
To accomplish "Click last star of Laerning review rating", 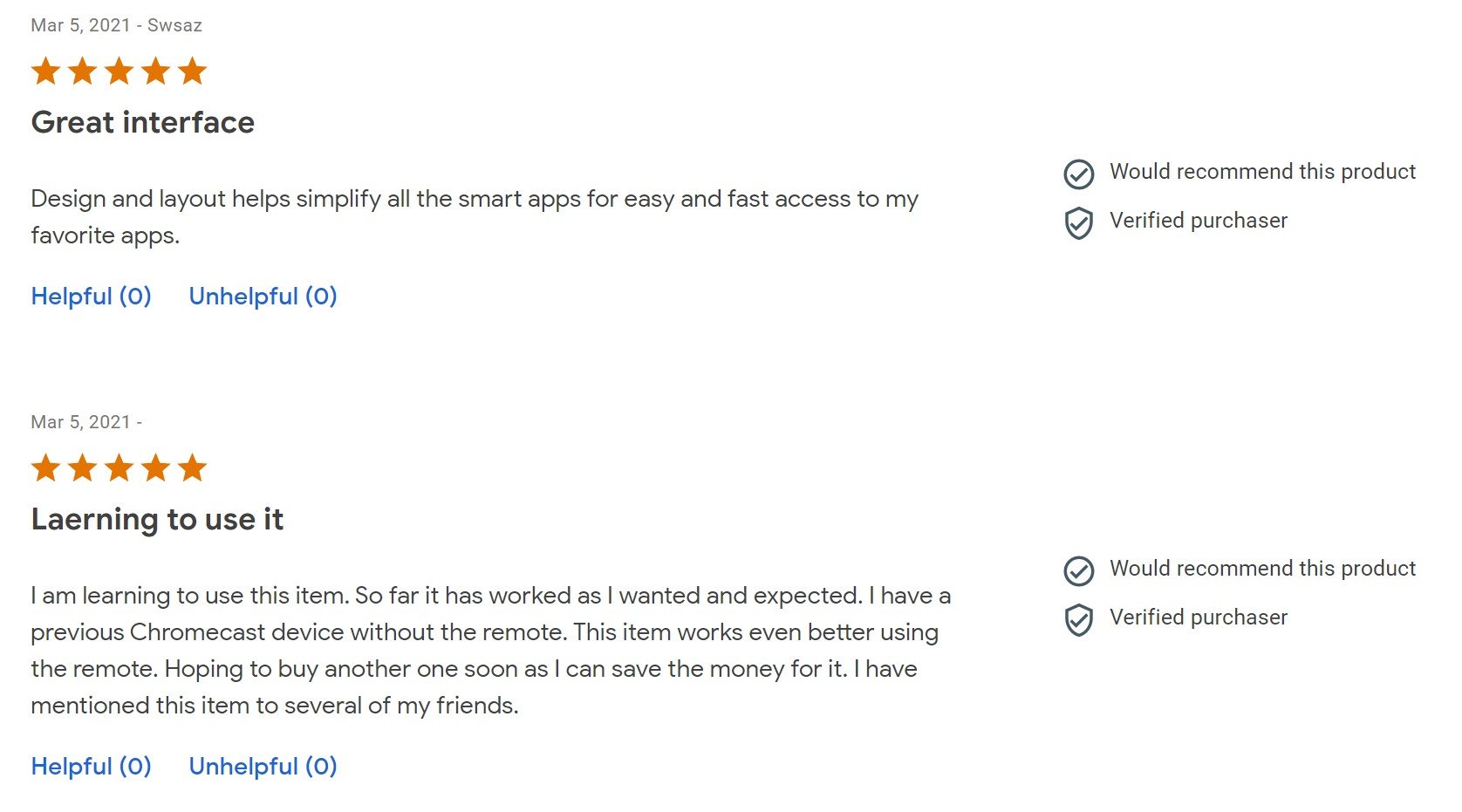I will pyautogui.click(x=192, y=468).
